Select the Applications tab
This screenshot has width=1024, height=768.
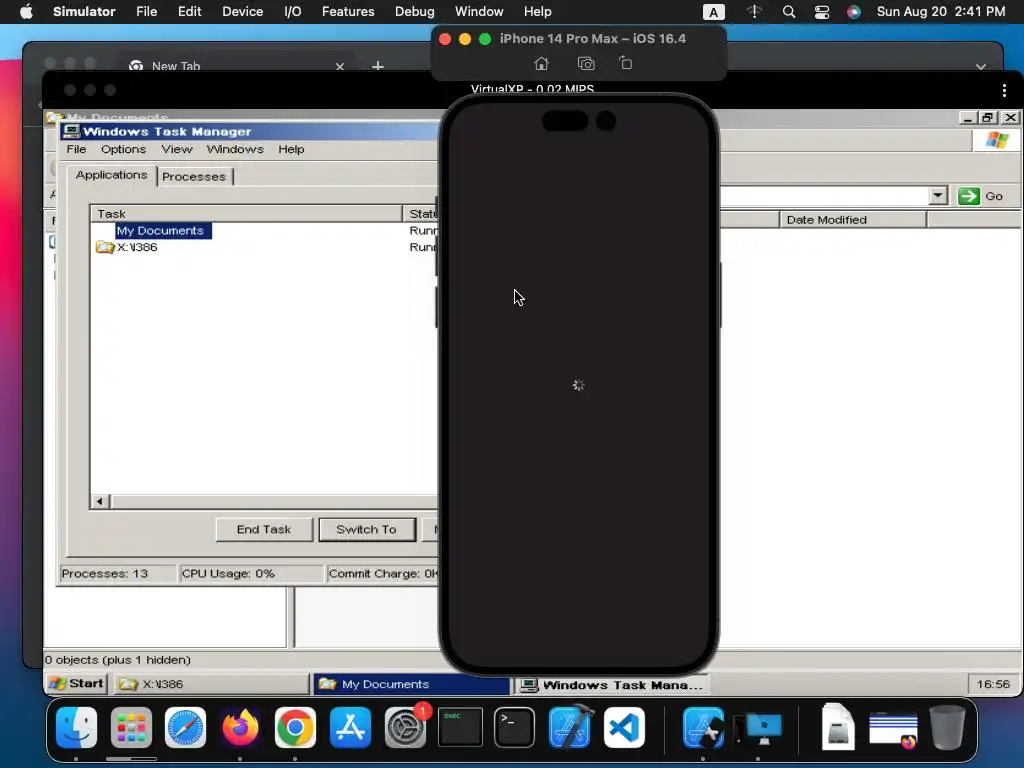(112, 175)
